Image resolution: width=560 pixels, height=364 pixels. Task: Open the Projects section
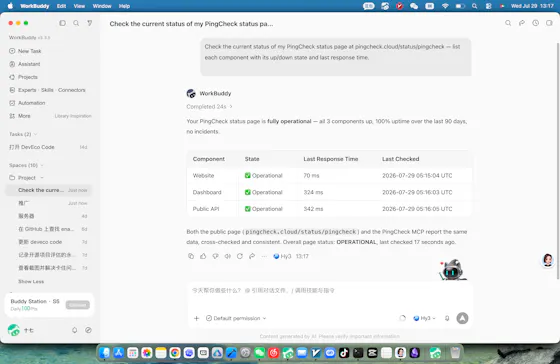23,77
